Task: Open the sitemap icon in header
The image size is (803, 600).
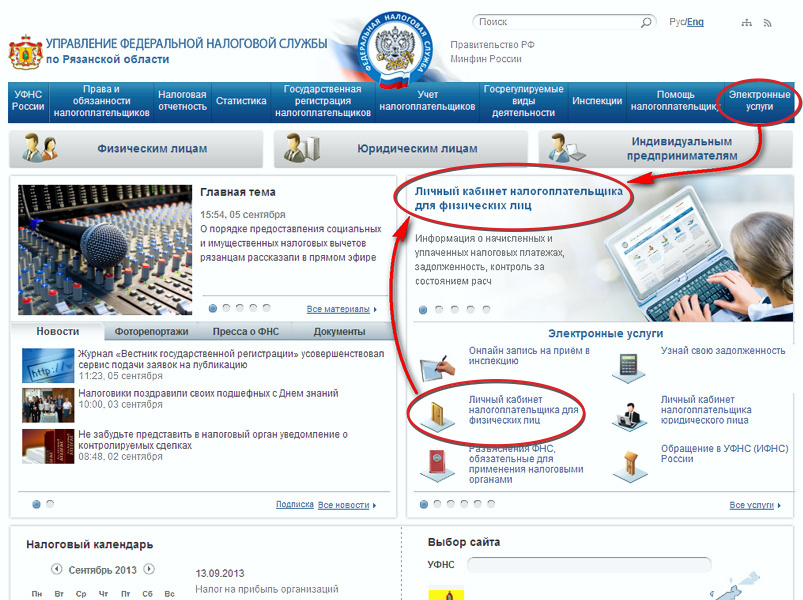Action: click(x=746, y=22)
